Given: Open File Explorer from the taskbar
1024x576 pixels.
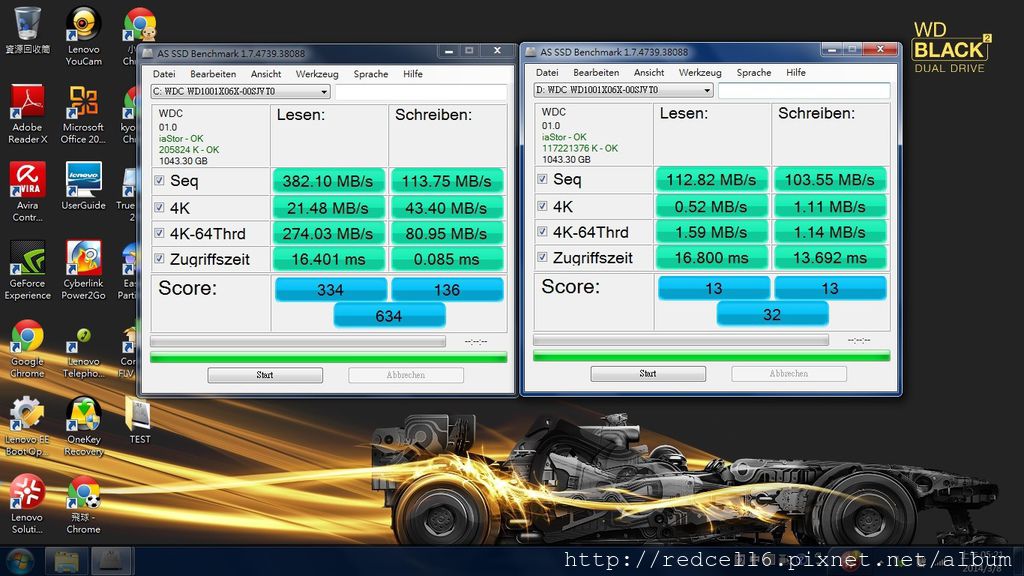Looking at the screenshot, I should click(67, 562).
